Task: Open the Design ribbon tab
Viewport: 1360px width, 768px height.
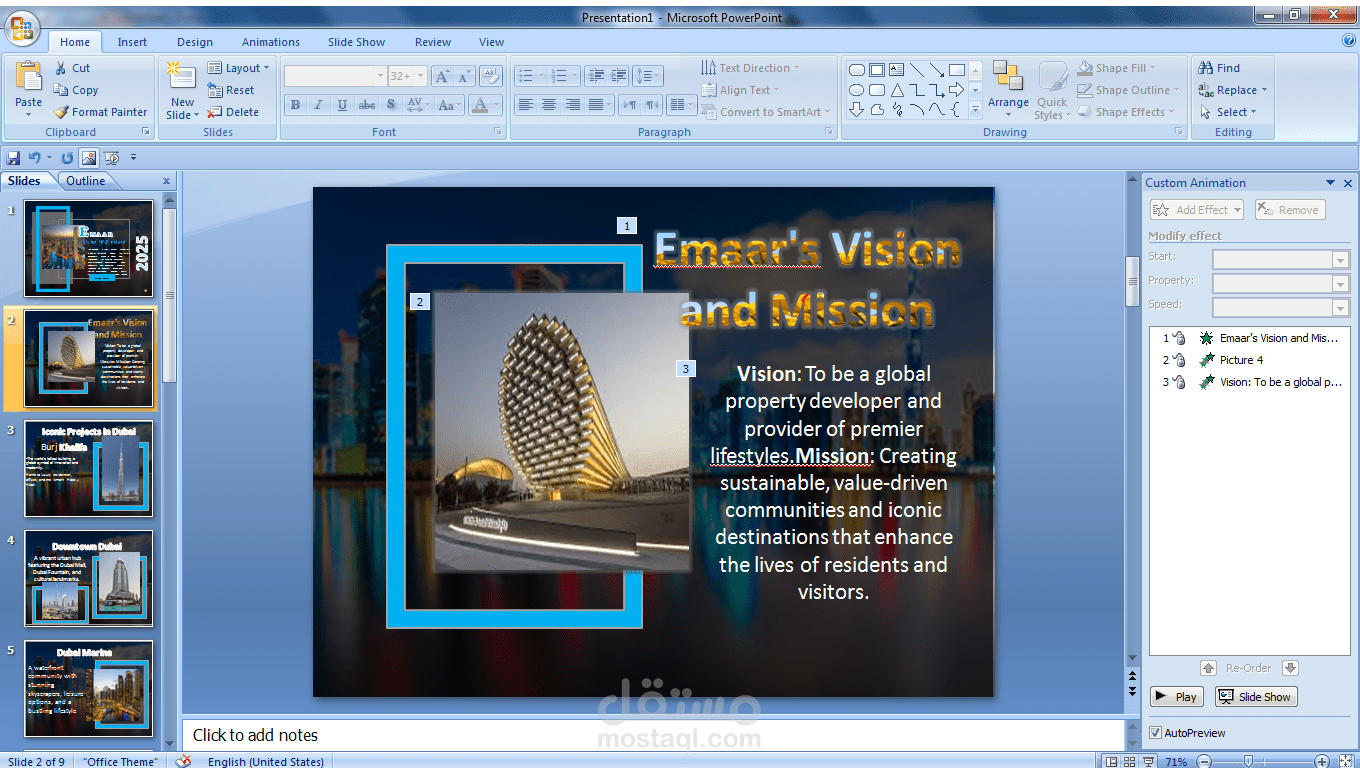Action: tap(195, 42)
